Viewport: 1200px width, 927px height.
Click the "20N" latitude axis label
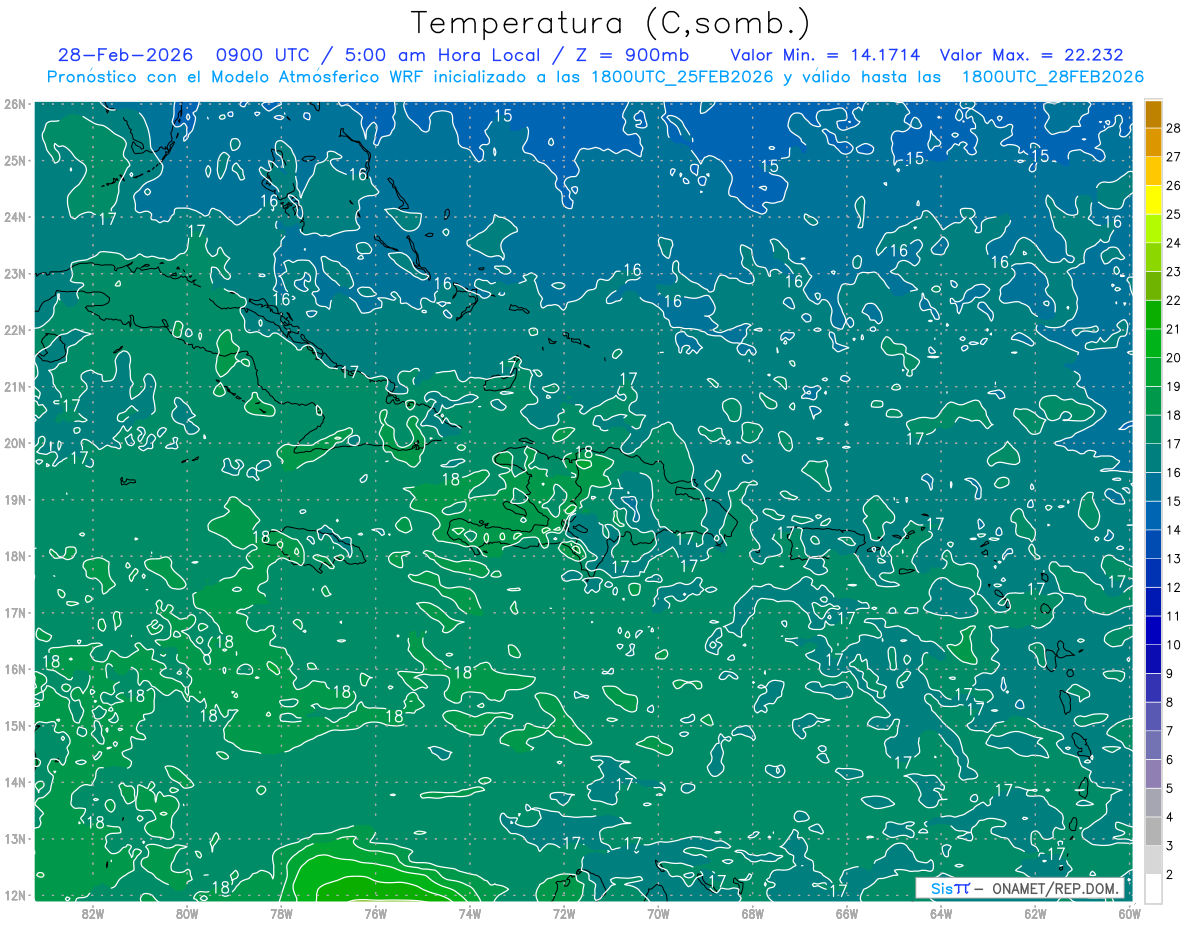(14, 443)
